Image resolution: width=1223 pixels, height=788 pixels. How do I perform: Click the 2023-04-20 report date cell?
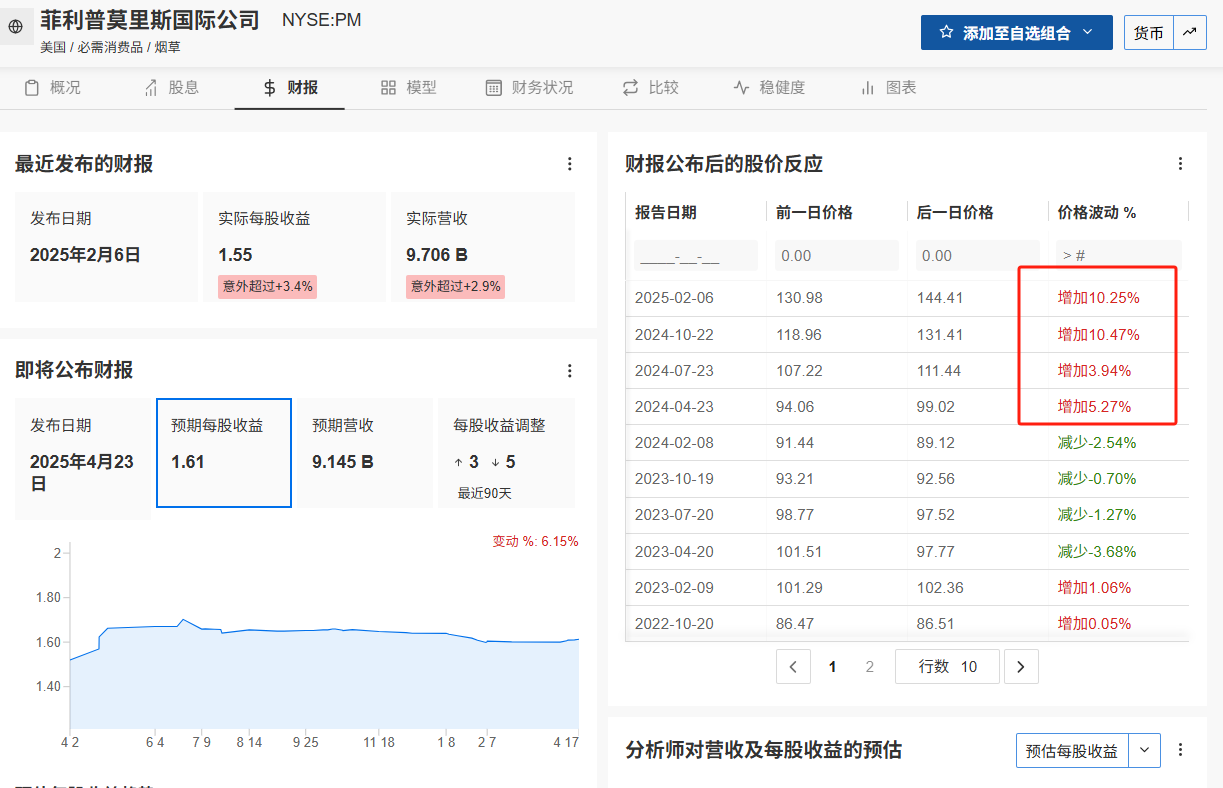pyautogui.click(x=674, y=551)
